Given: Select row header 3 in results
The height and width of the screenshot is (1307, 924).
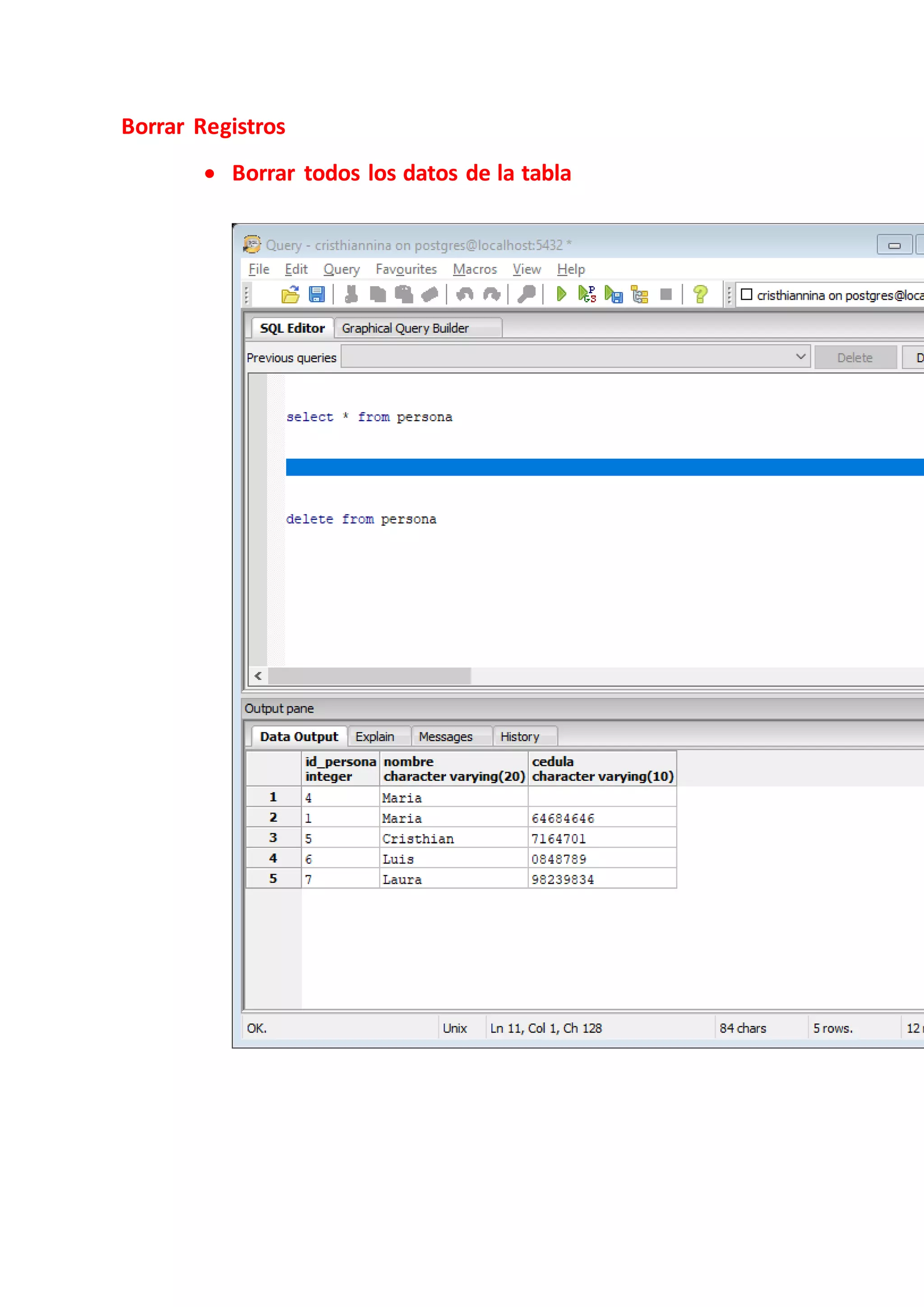Looking at the screenshot, I should tap(274, 838).
